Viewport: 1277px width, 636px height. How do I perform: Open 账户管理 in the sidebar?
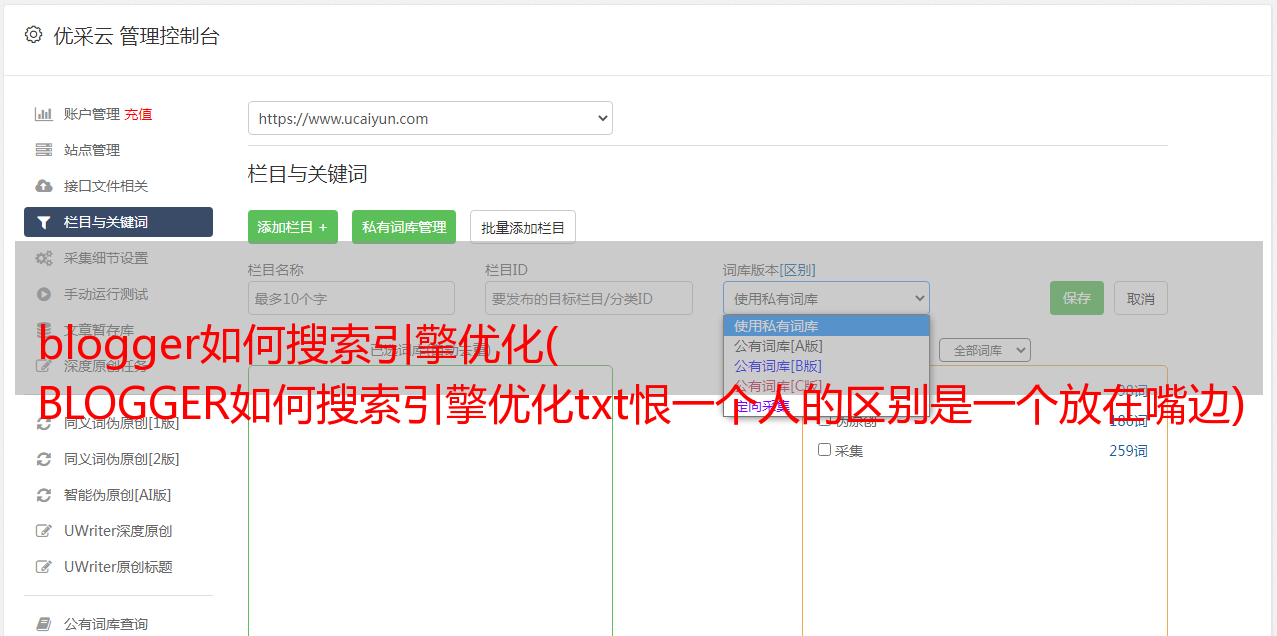92,114
